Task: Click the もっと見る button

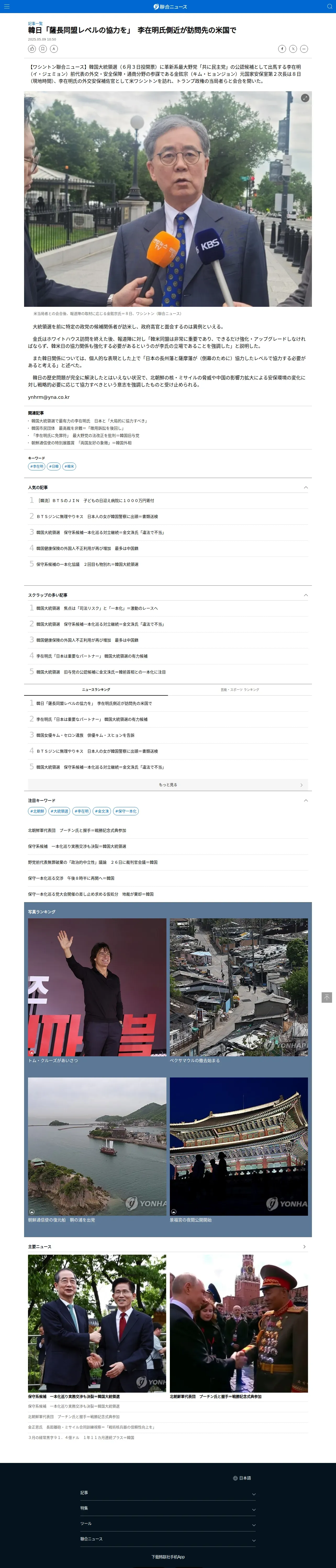Action: tap(168, 785)
